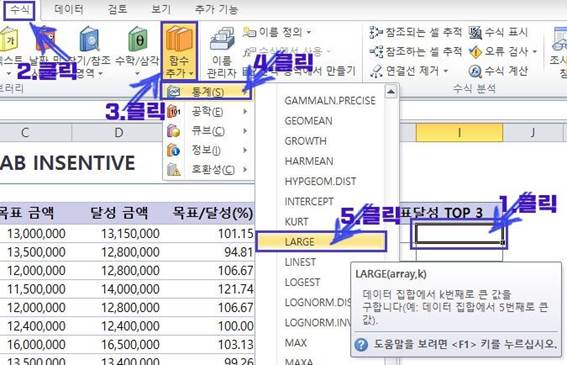Select KURT function
This screenshot has height=365, width=567.
[297, 221]
